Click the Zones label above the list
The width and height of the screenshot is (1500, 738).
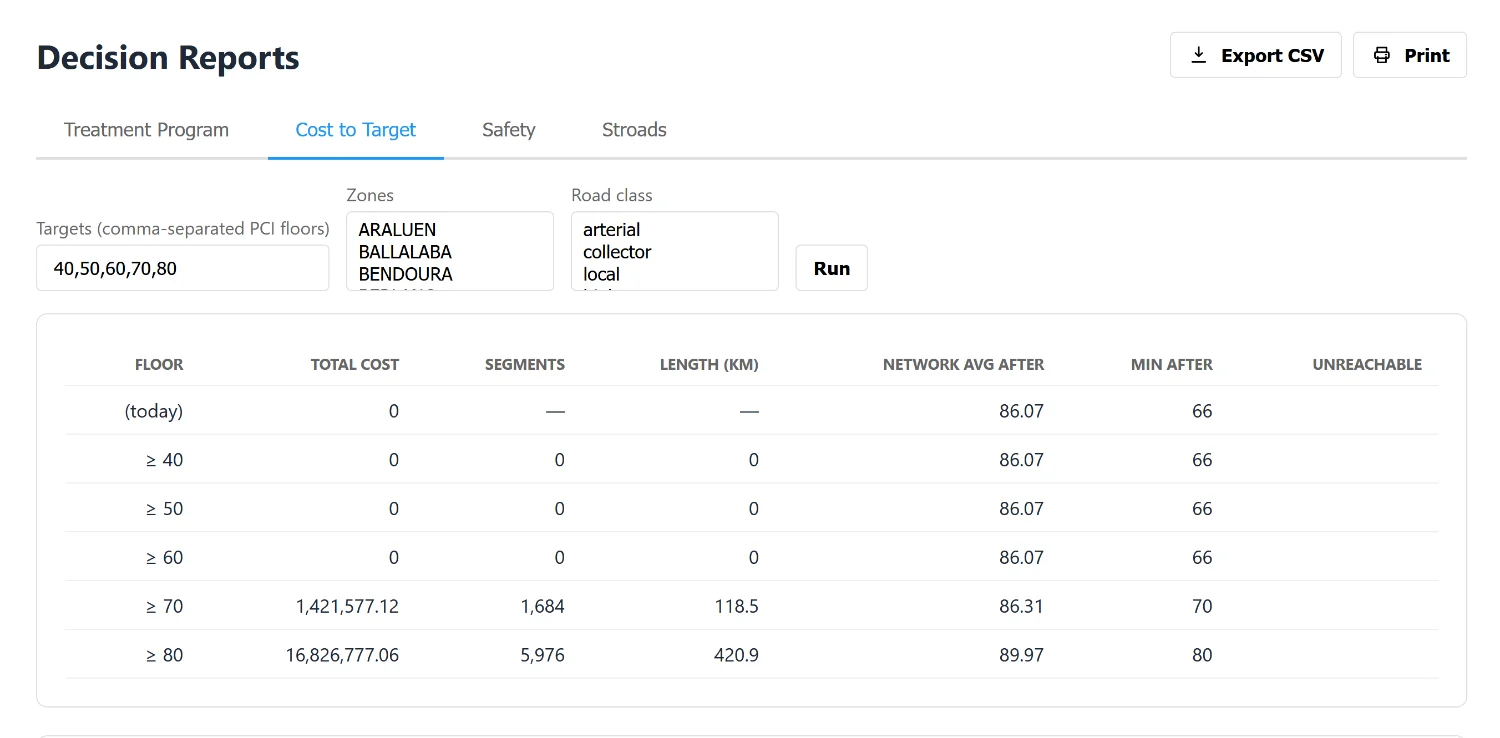click(370, 195)
